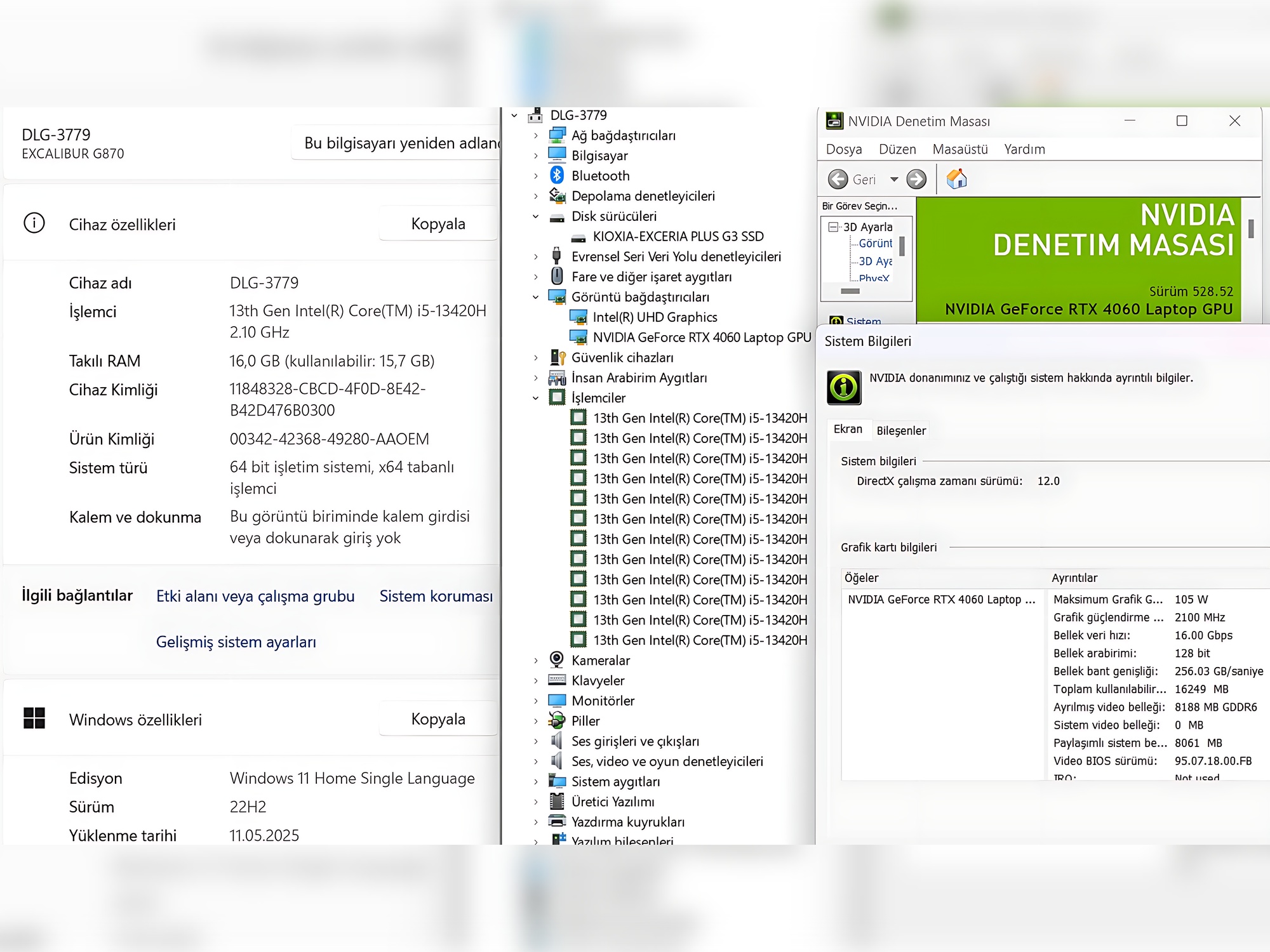Click the Video BIOS sürümü value 95.07.18.00.FB
The width and height of the screenshot is (1270, 952).
[x=1213, y=760]
